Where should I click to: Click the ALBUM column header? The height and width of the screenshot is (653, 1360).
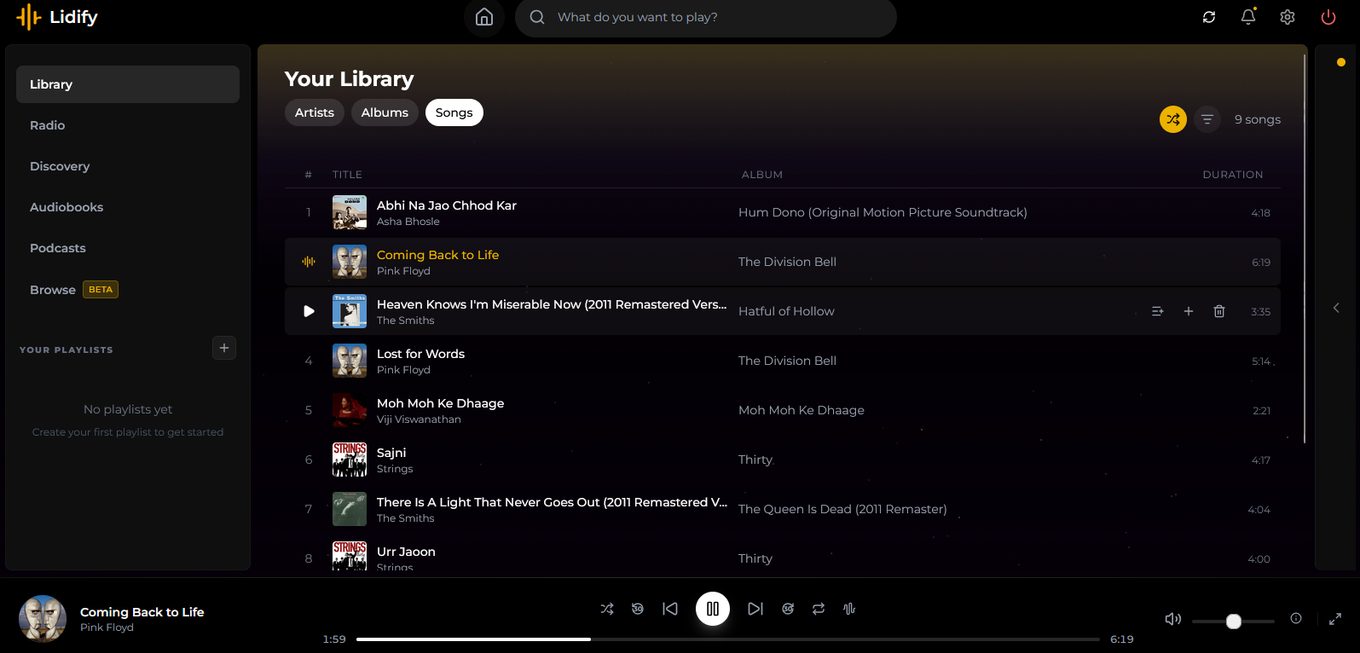762,174
